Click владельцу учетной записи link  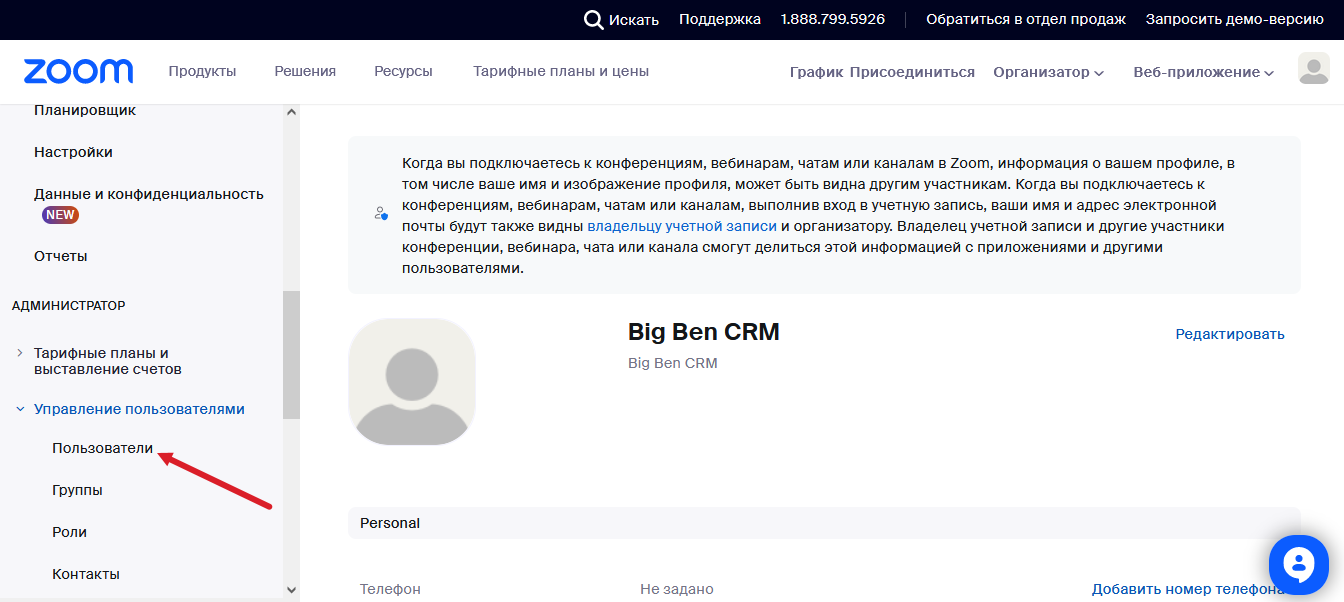[x=682, y=226]
